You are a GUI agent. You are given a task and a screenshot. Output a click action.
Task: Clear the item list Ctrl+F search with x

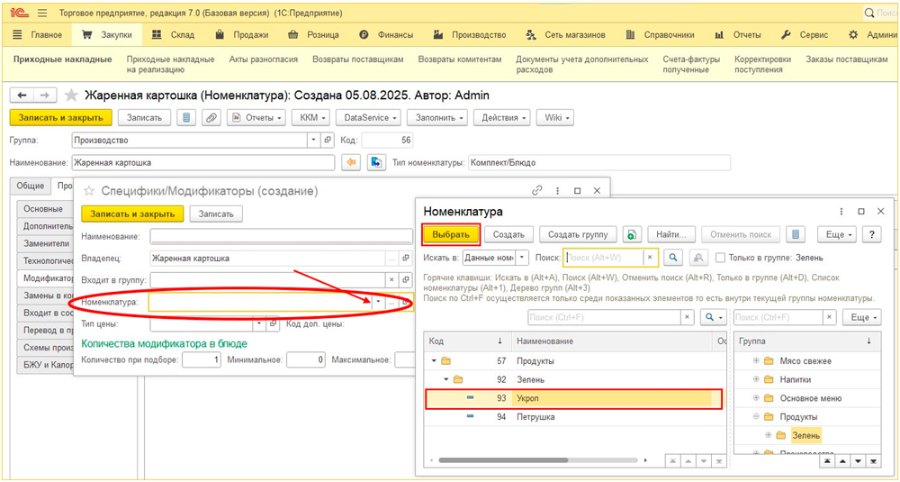click(x=688, y=317)
